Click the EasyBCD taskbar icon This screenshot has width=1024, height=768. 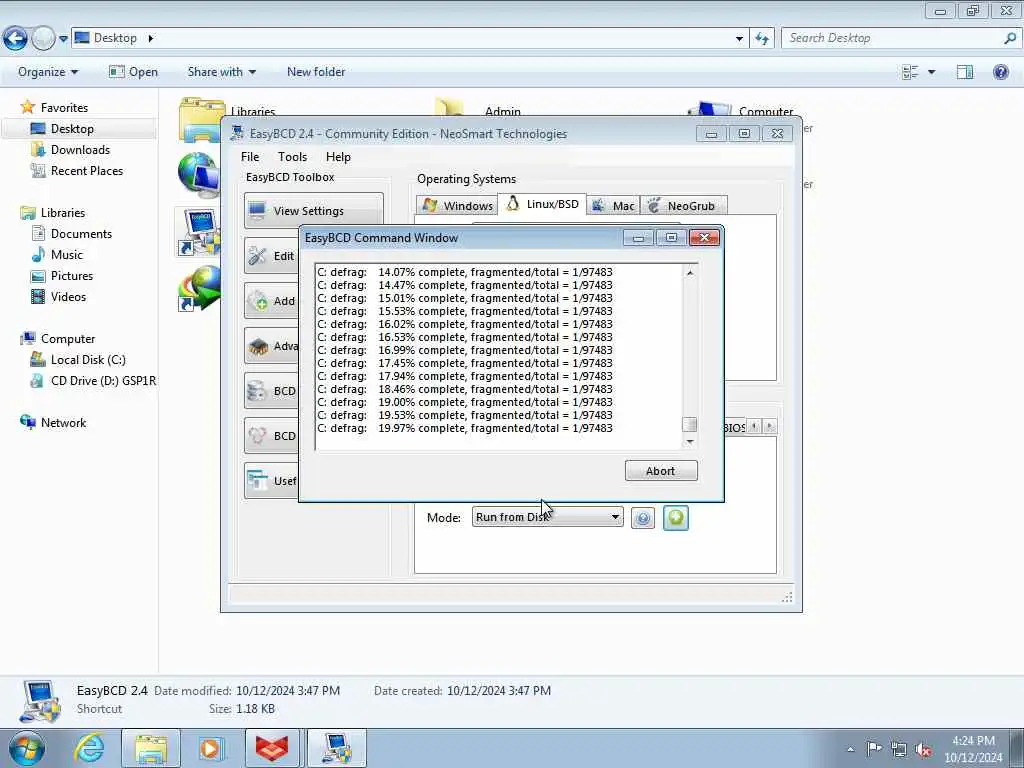pos(336,748)
